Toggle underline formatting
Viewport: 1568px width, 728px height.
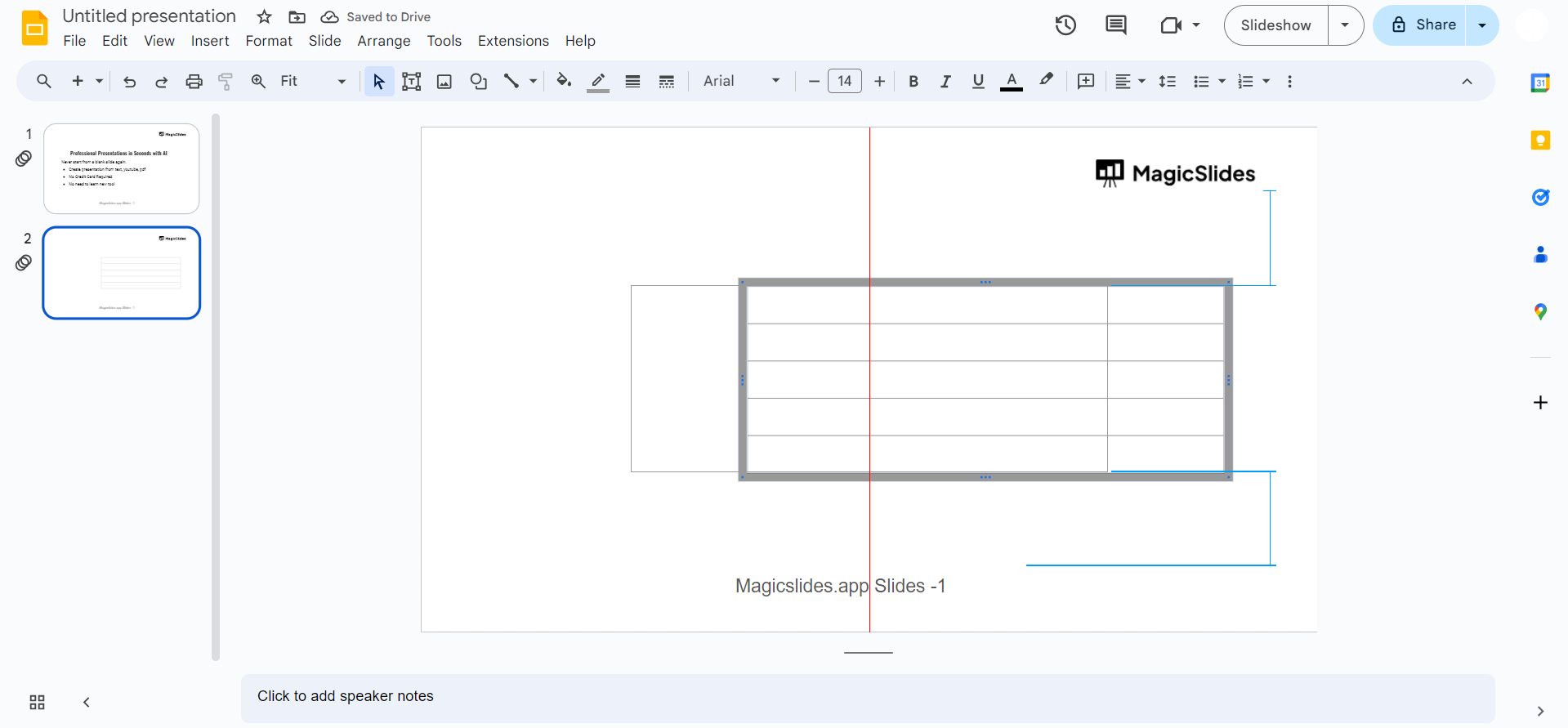(978, 81)
